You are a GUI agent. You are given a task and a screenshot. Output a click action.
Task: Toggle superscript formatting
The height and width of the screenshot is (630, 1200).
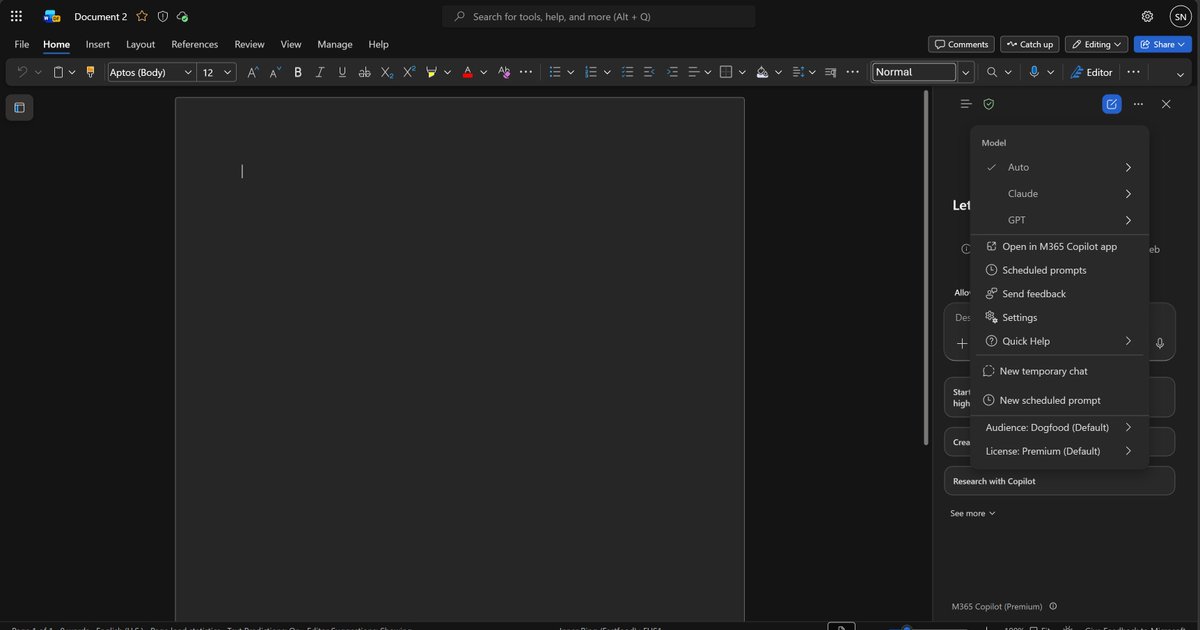coord(409,72)
